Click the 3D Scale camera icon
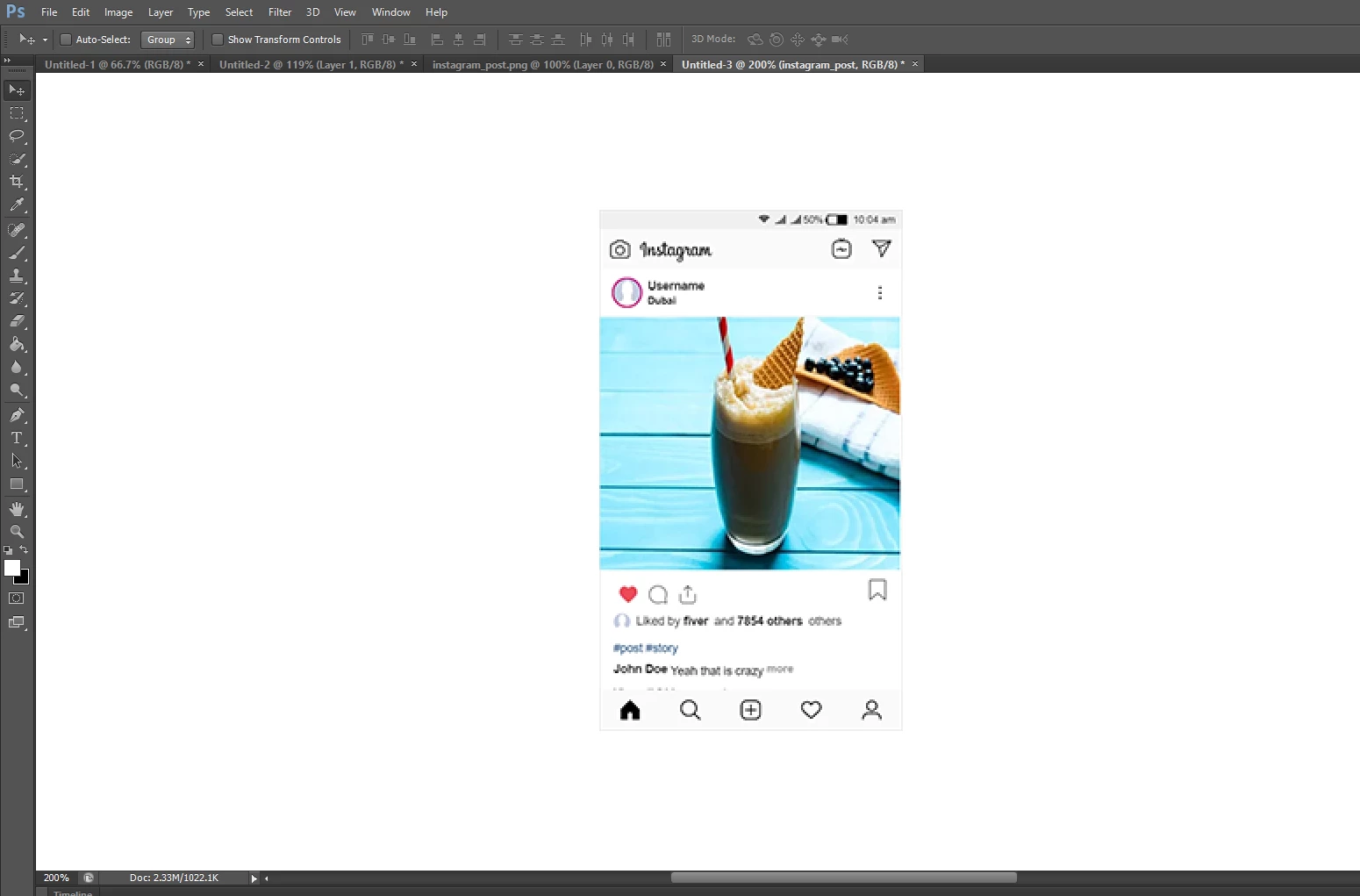 click(840, 39)
